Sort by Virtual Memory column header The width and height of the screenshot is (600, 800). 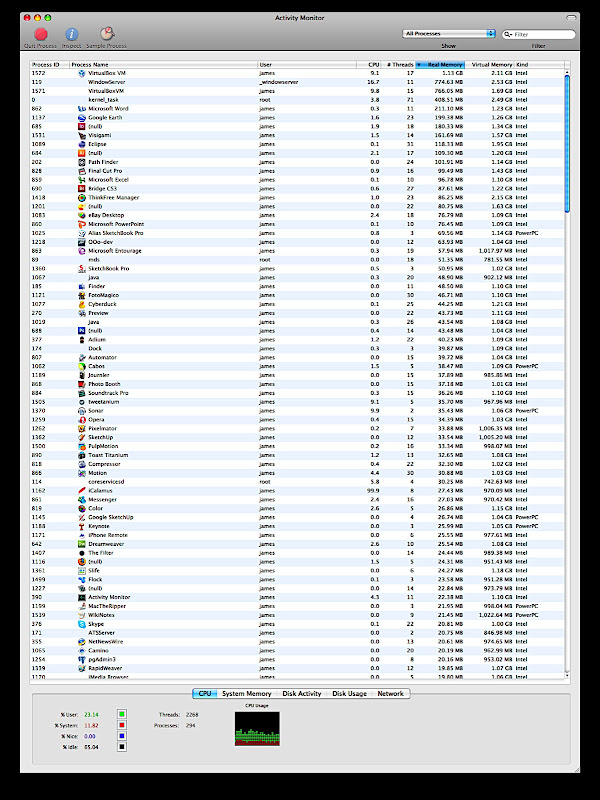click(x=489, y=65)
